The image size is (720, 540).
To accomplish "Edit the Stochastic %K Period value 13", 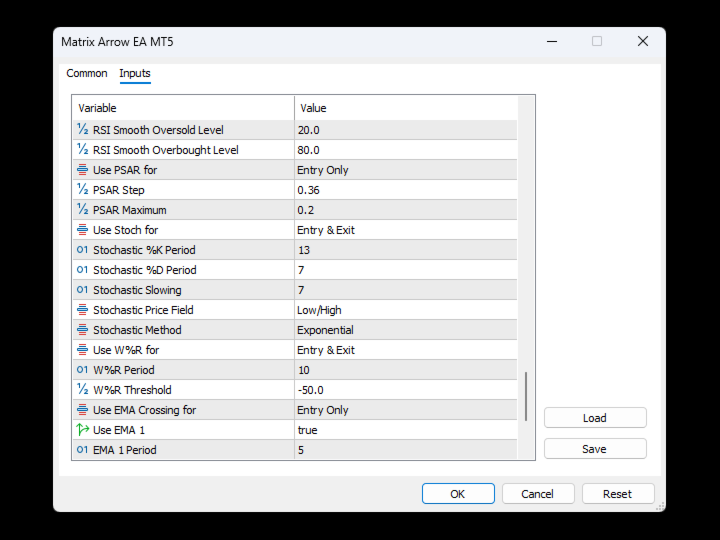I will [x=405, y=250].
